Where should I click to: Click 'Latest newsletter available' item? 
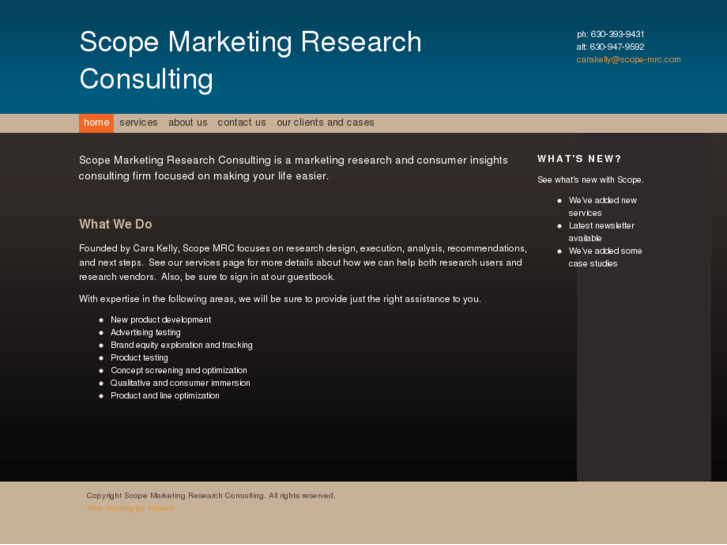tap(601, 232)
